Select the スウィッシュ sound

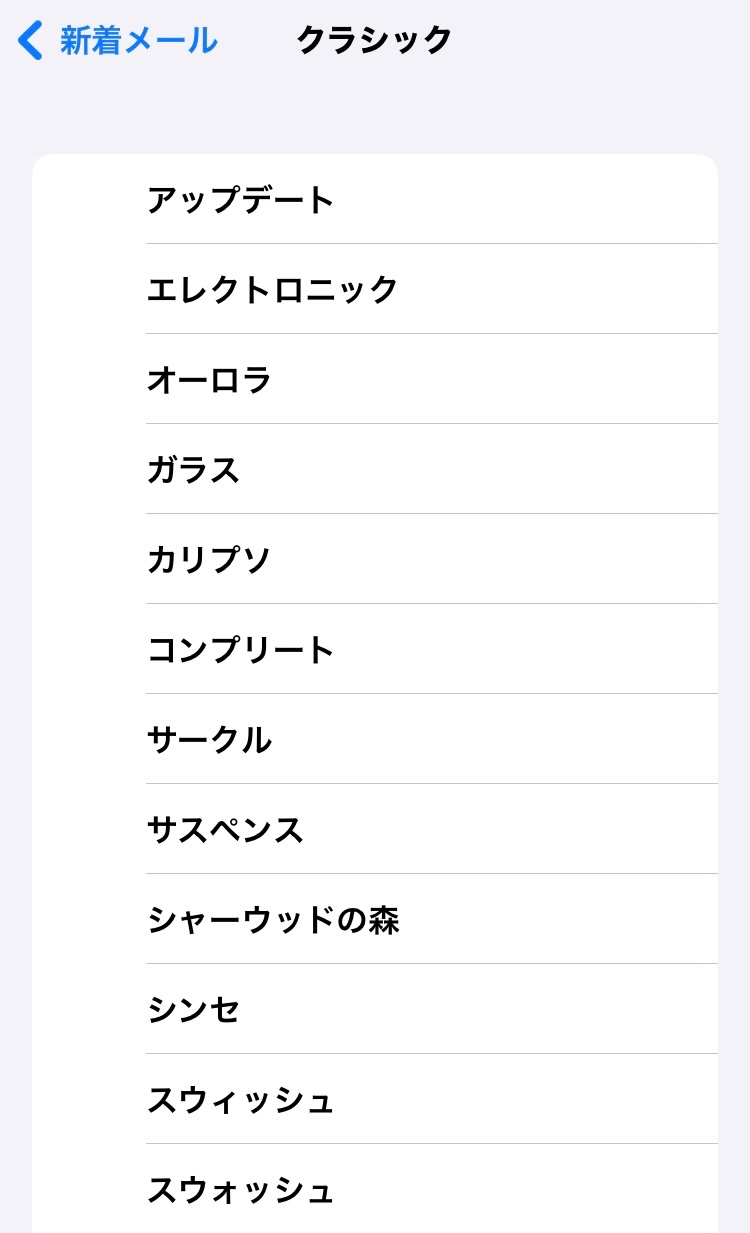click(x=241, y=1100)
